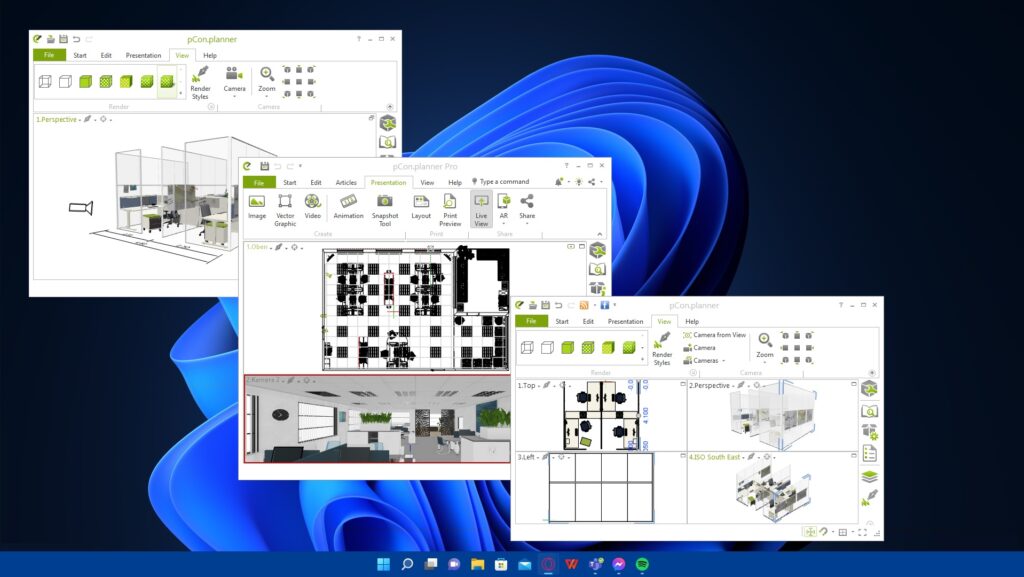Select the Image tool in pCon.planner Pro
The width and height of the screenshot is (1024, 577).
[257, 206]
